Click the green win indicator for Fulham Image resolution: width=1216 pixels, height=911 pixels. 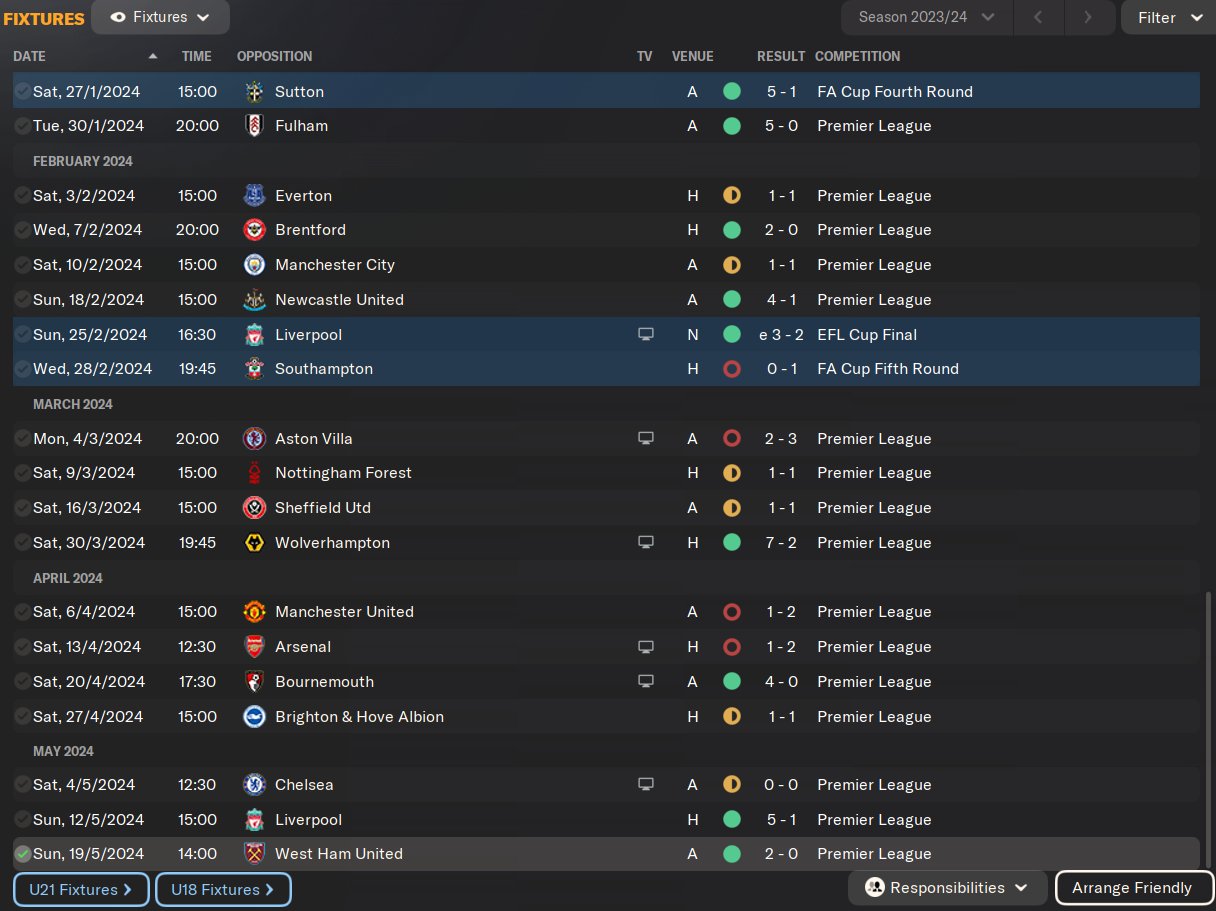pos(732,126)
